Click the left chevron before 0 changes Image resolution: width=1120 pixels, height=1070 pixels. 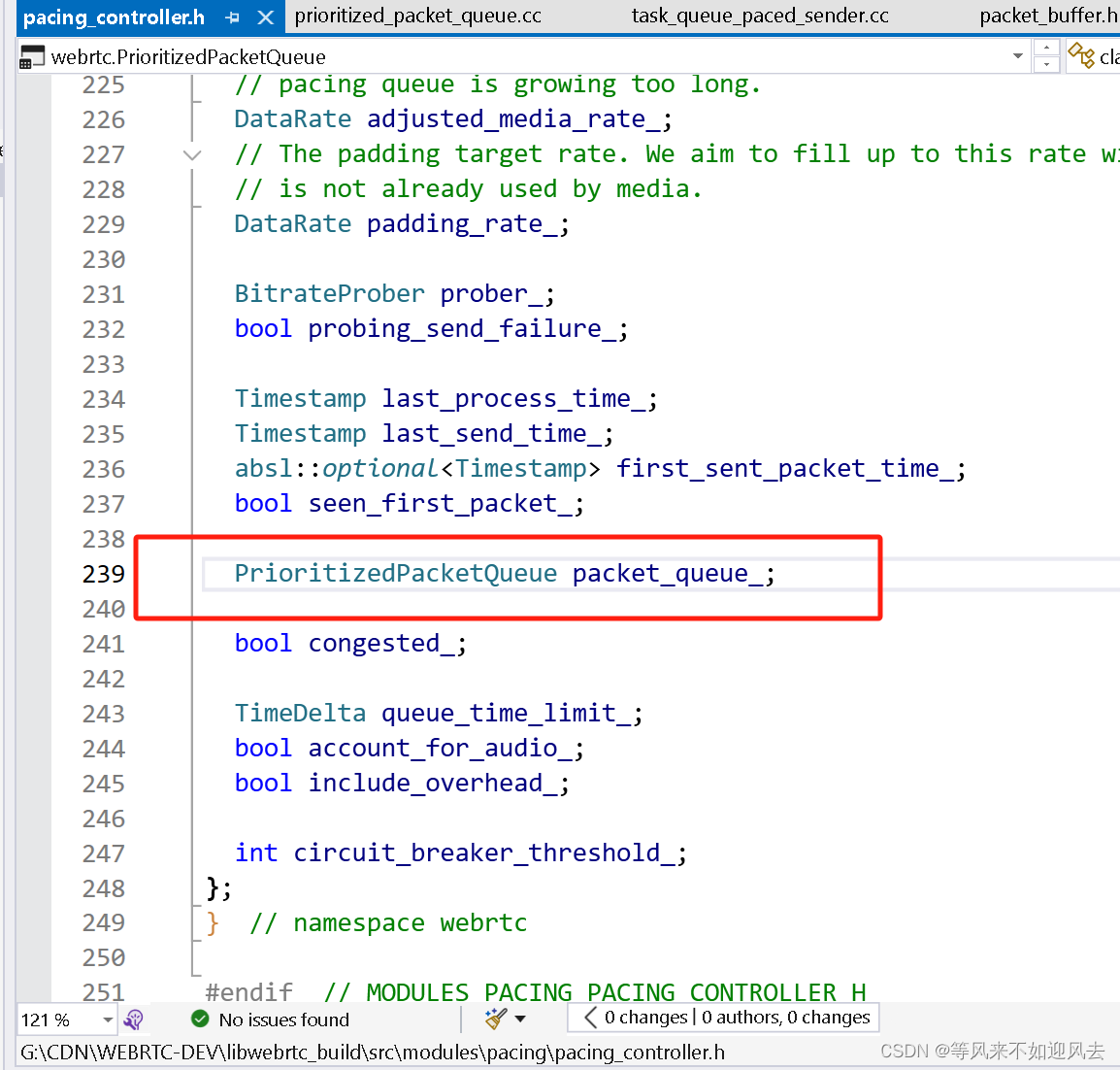click(590, 1018)
